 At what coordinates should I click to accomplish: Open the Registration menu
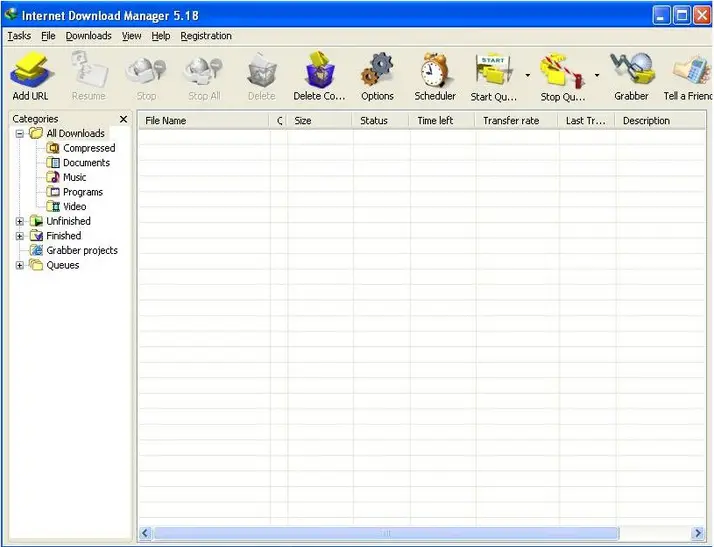(x=206, y=36)
